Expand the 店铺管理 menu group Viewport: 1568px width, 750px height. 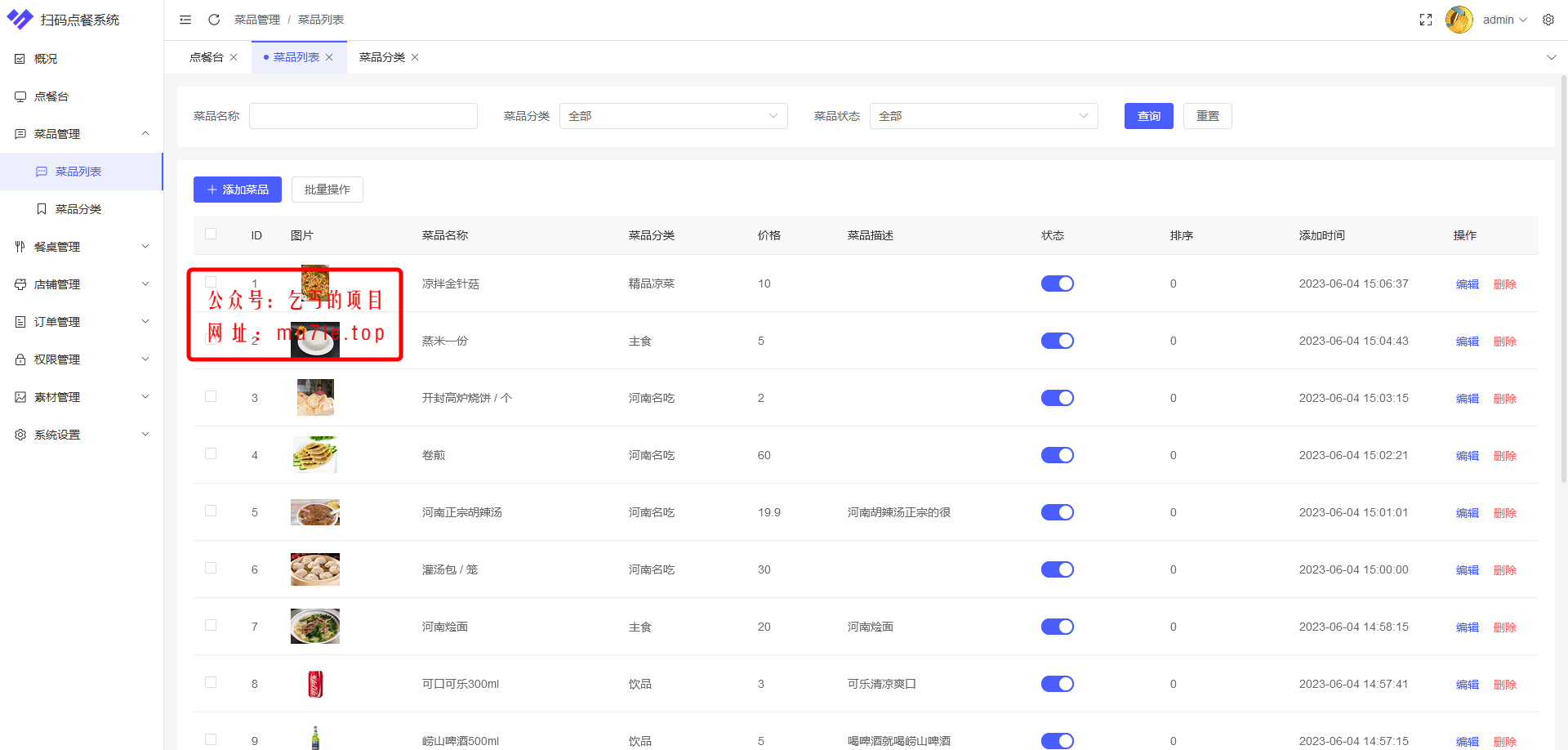145,284
